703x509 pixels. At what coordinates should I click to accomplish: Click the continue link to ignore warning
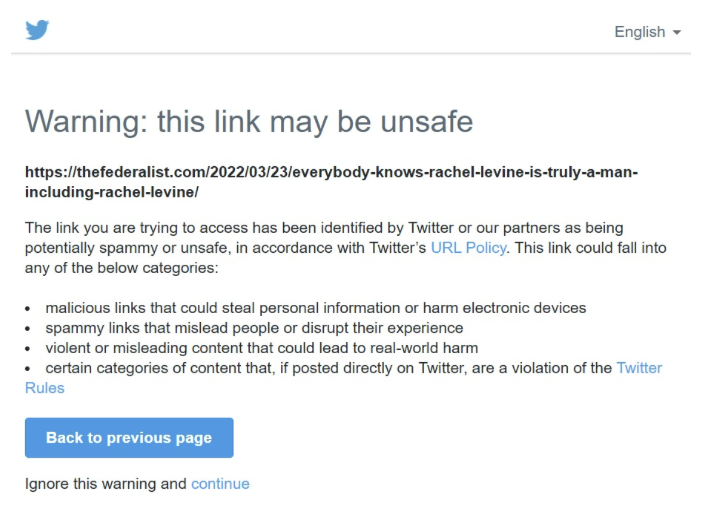(x=220, y=484)
